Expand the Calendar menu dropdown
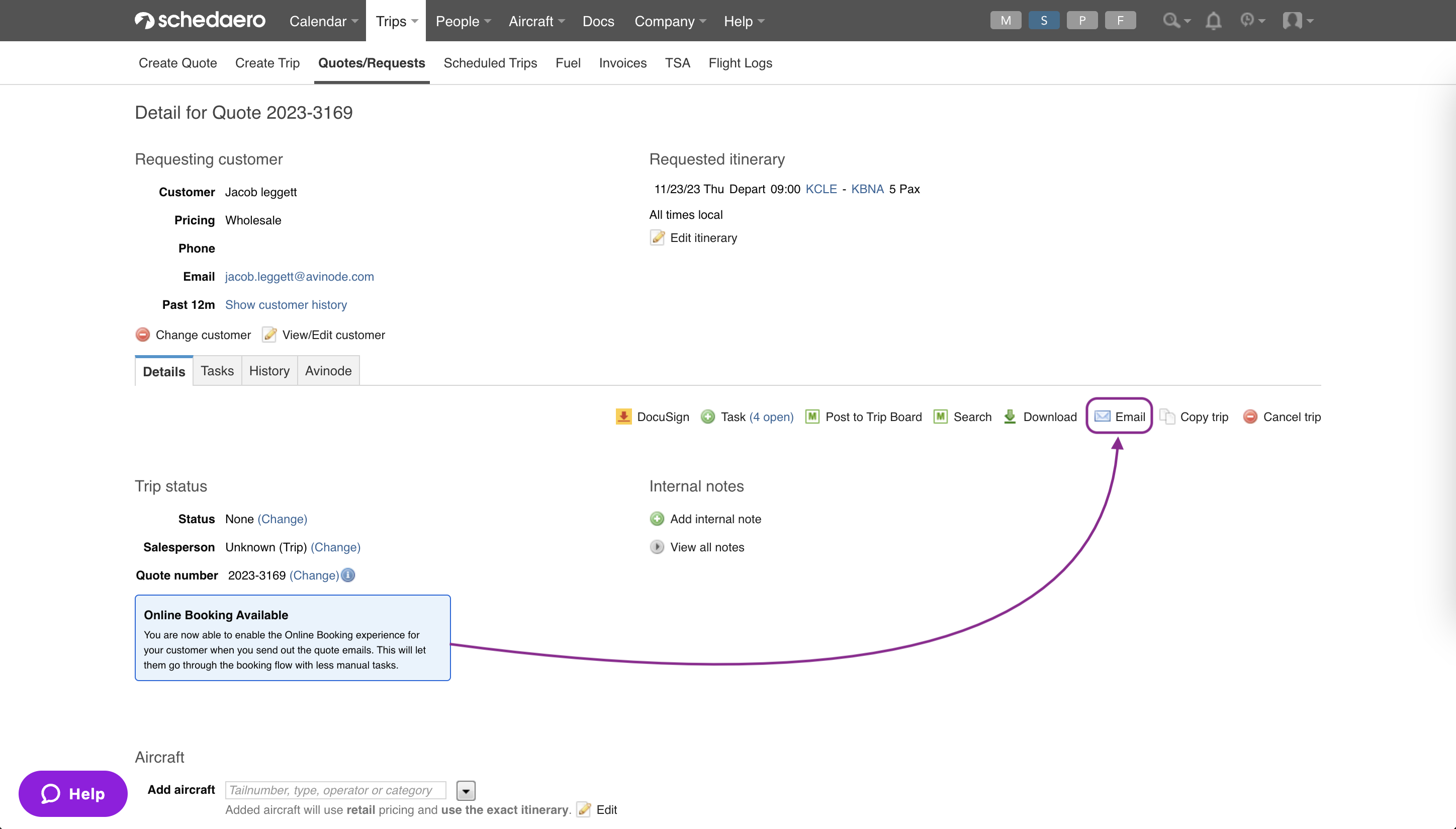 323,21
